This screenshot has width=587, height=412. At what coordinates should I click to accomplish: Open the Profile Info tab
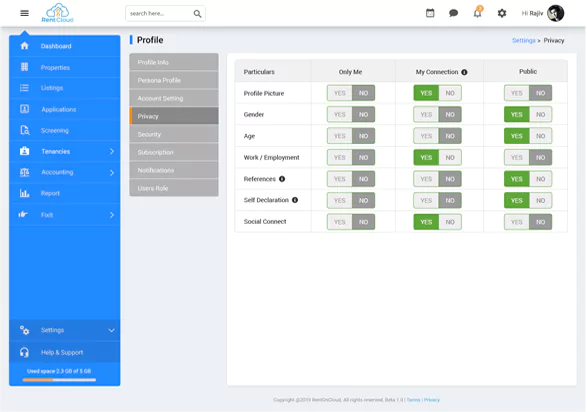click(x=174, y=62)
